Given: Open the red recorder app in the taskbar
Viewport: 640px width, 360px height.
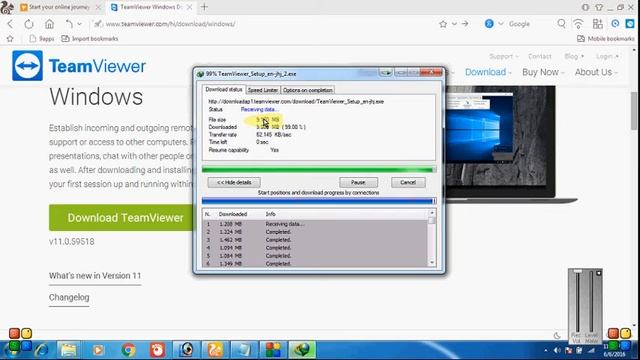Looking at the screenshot, I should tap(157, 350).
